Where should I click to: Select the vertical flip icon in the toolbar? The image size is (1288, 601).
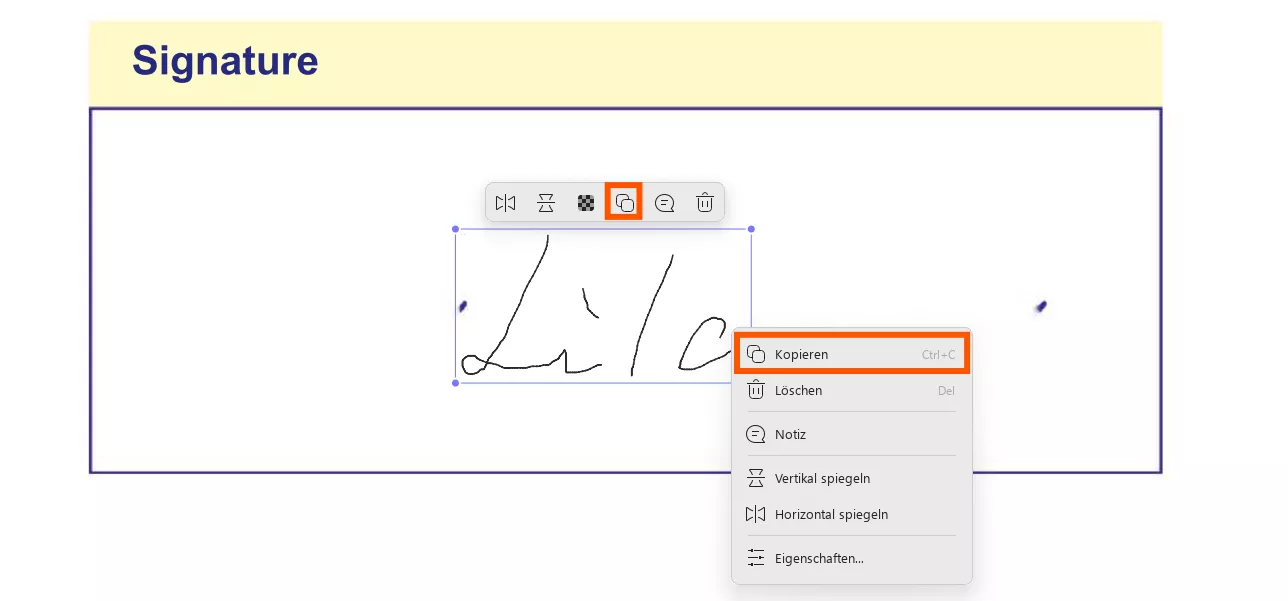[545, 202]
